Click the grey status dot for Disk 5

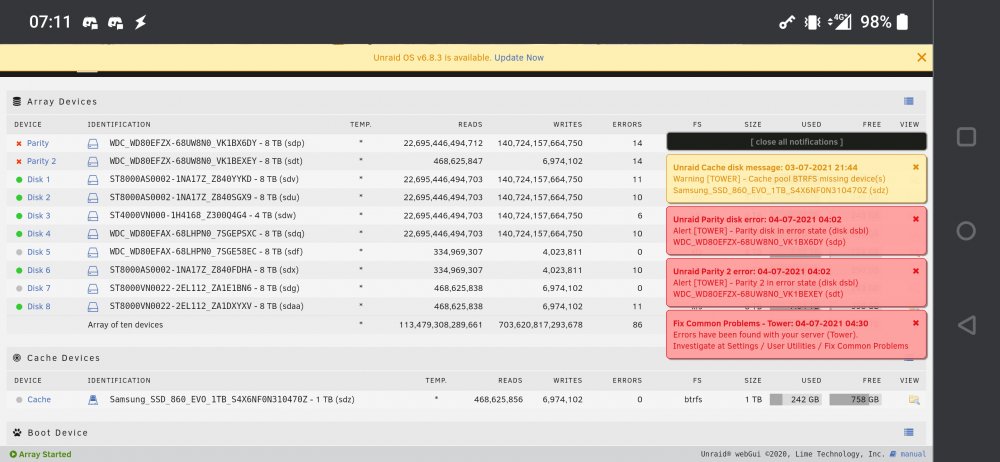pos(19,252)
